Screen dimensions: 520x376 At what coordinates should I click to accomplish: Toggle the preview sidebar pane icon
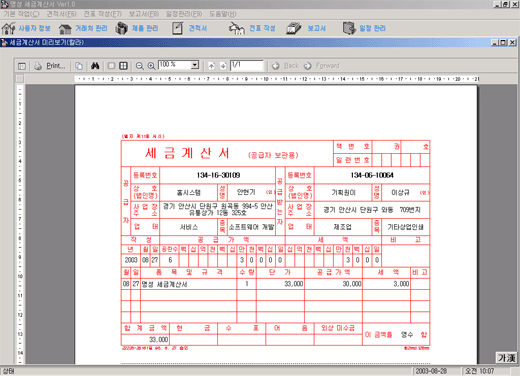(x=22, y=66)
